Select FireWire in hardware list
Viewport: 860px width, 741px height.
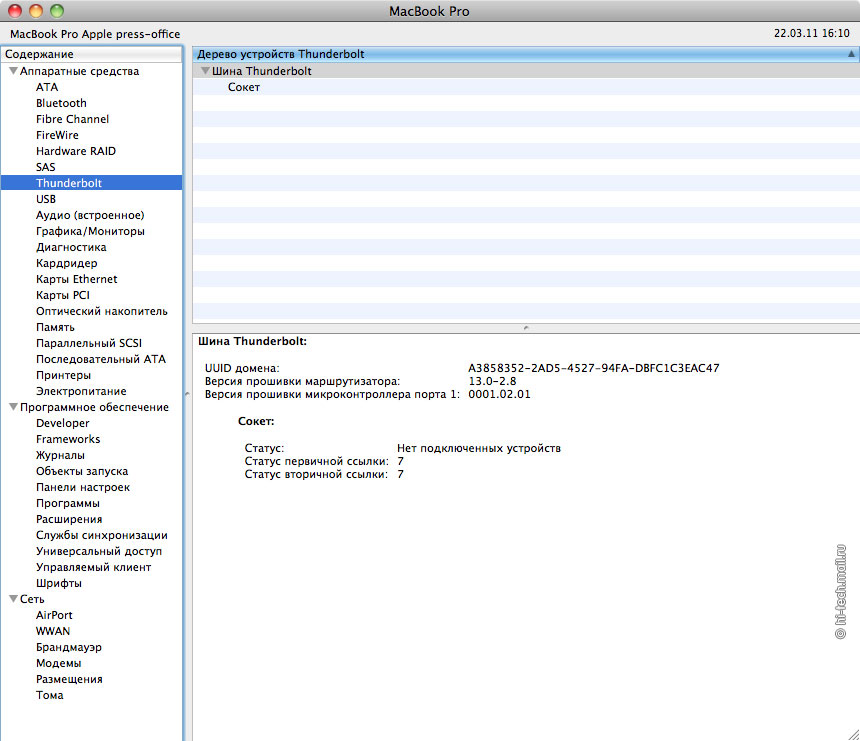(x=57, y=135)
